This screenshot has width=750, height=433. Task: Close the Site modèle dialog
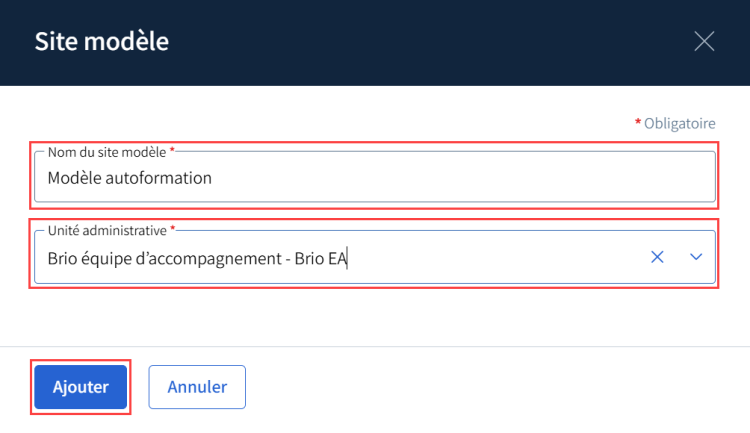[704, 41]
